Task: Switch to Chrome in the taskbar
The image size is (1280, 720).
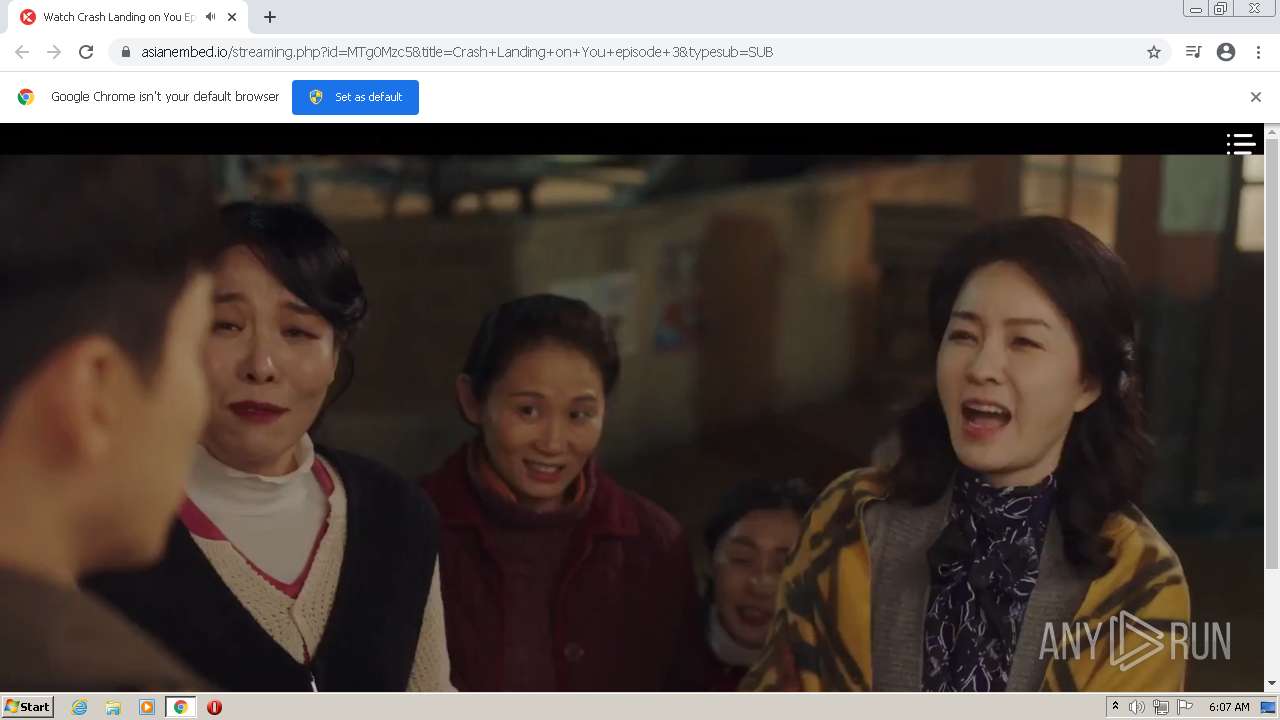Action: (180, 707)
